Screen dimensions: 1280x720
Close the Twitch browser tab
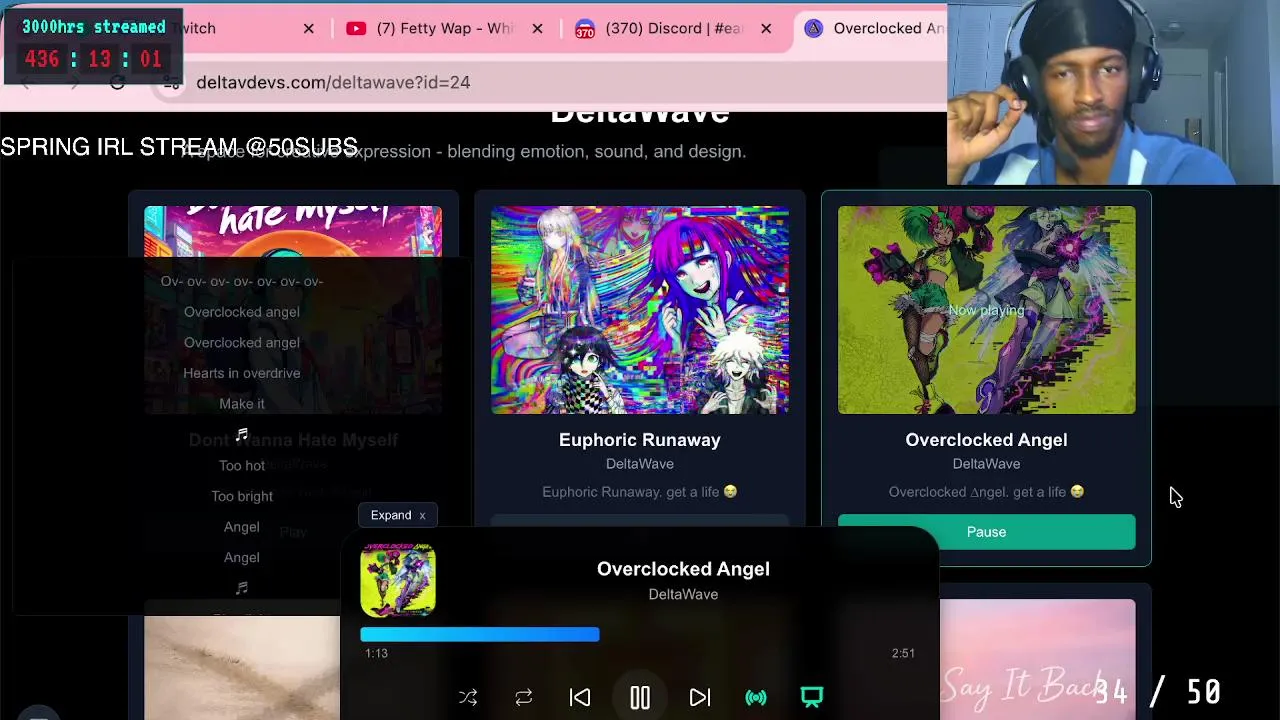[309, 28]
